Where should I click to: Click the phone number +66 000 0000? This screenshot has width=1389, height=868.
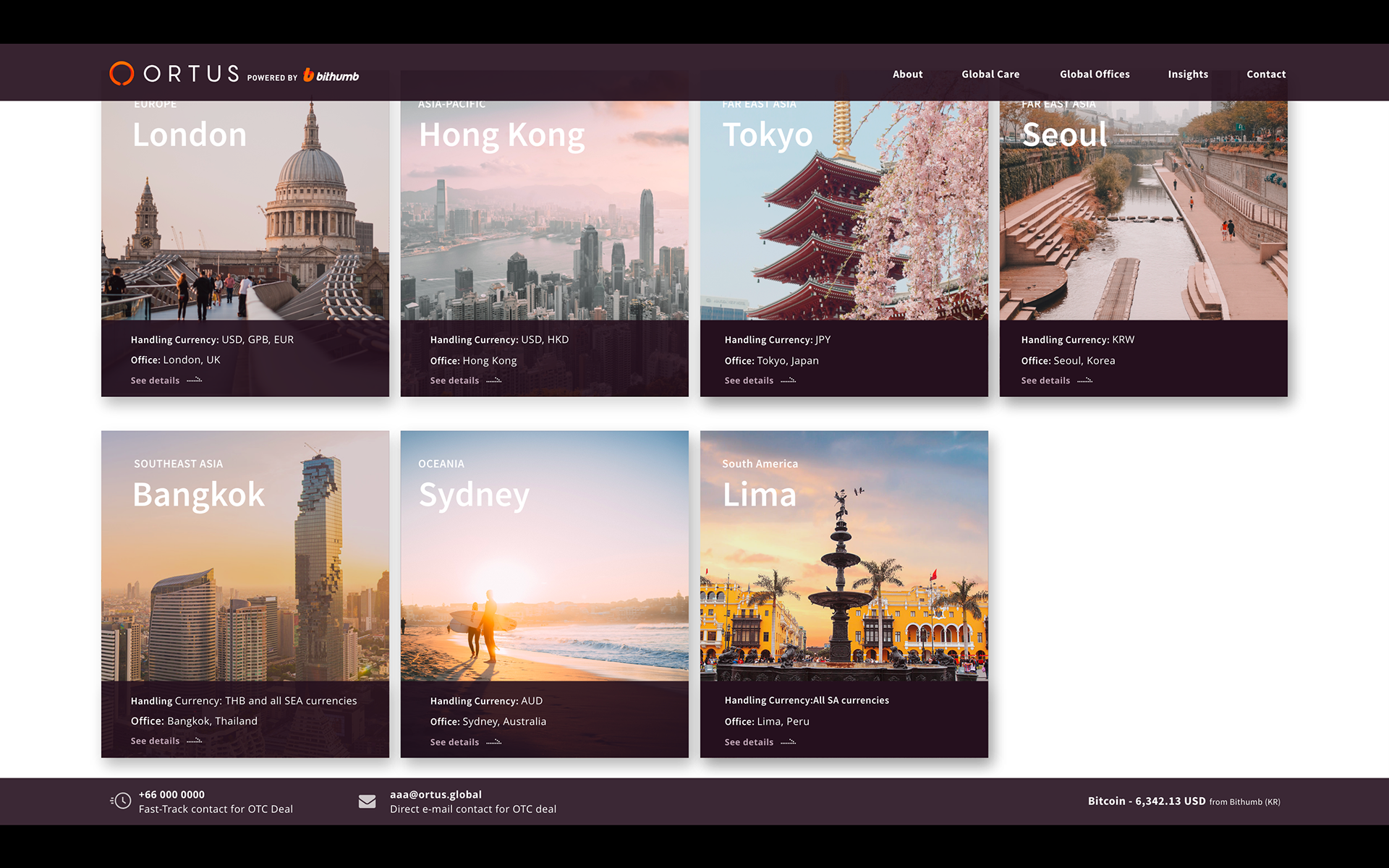coord(171,794)
